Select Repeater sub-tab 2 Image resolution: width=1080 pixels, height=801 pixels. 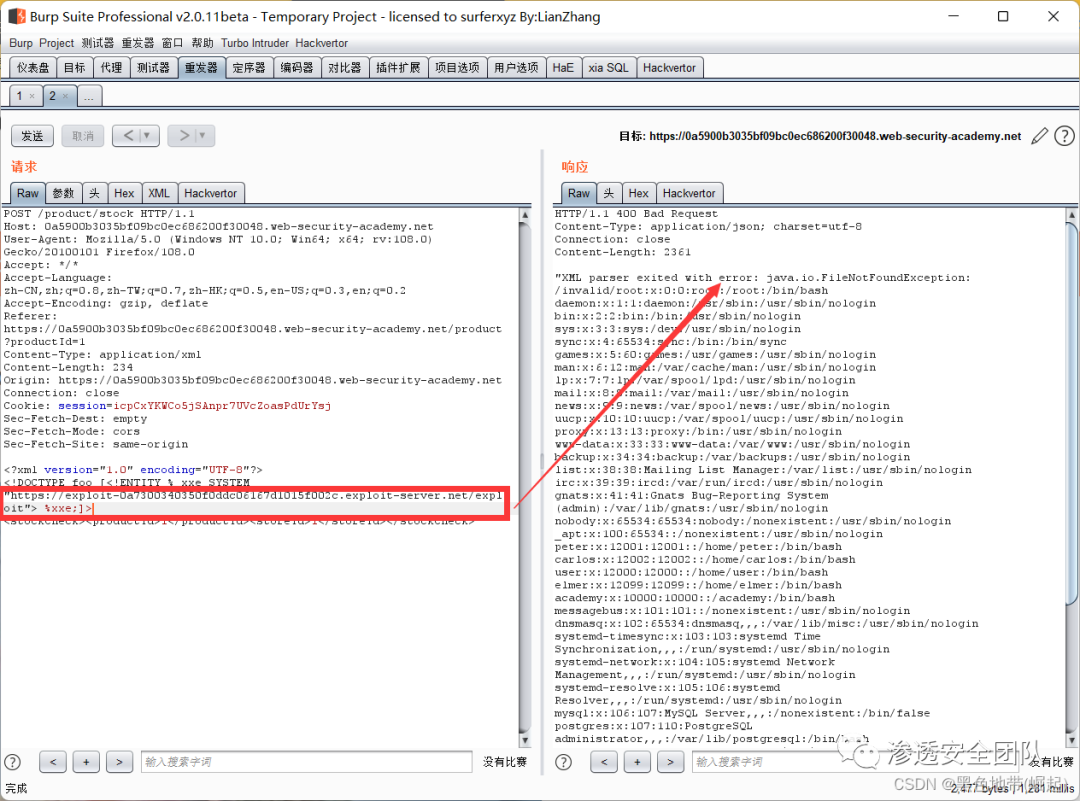pos(52,96)
